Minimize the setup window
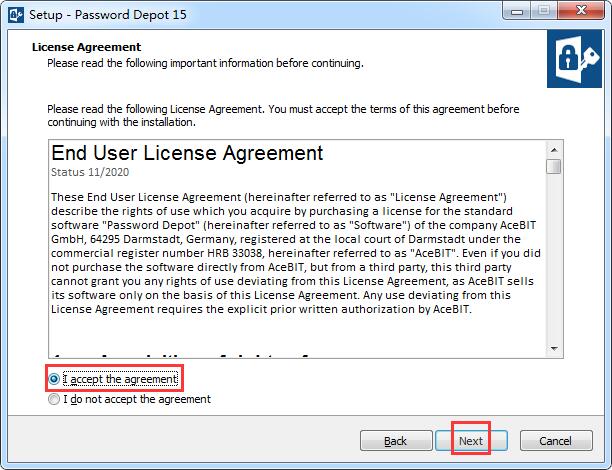612x470 pixels. (517, 11)
